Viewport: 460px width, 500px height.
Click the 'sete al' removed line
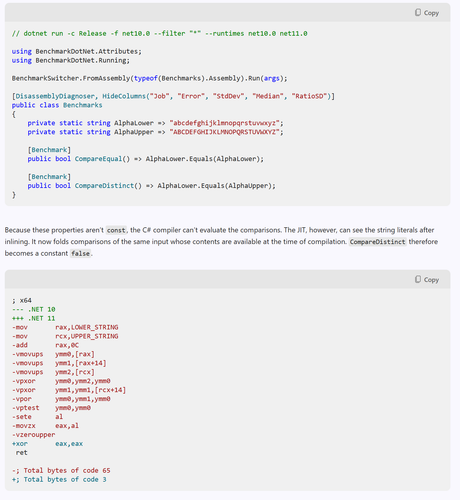(37, 417)
